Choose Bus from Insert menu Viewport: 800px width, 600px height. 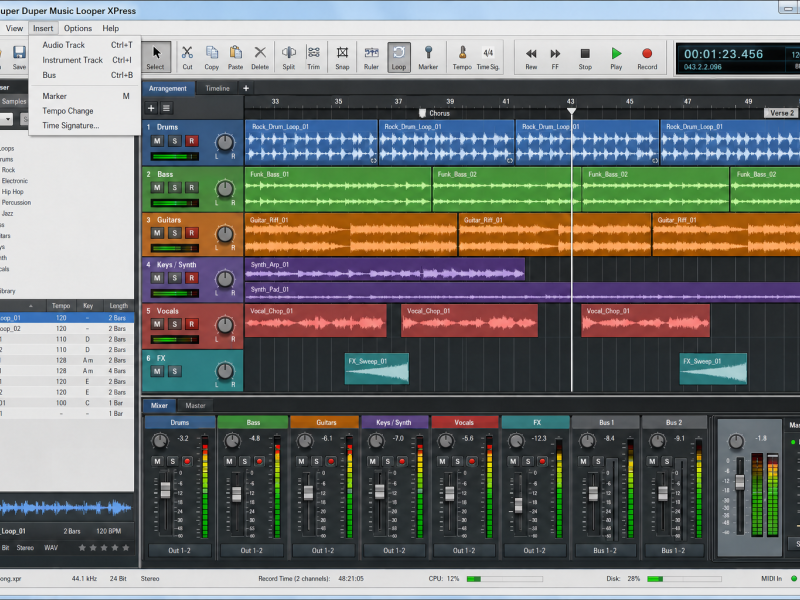[x=87, y=75]
